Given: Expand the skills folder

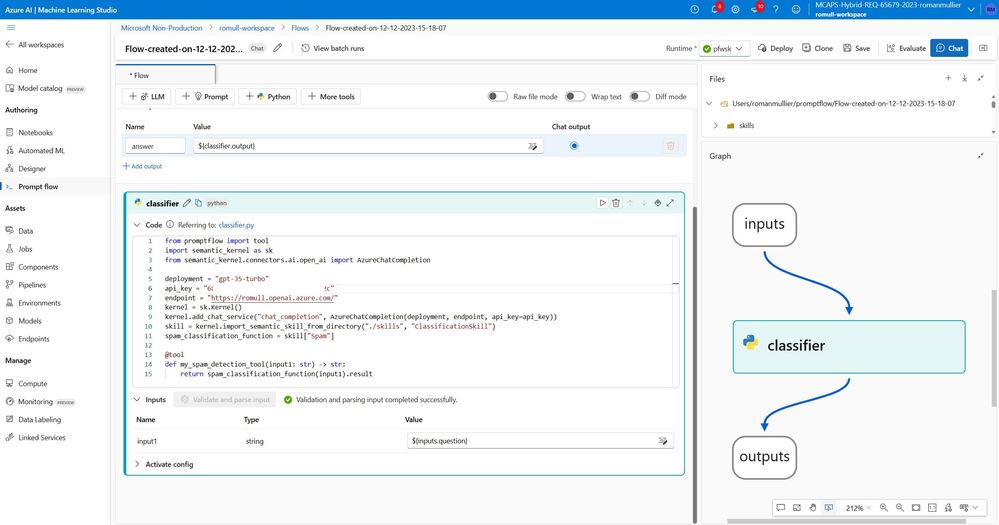Looking at the screenshot, I should (715, 126).
